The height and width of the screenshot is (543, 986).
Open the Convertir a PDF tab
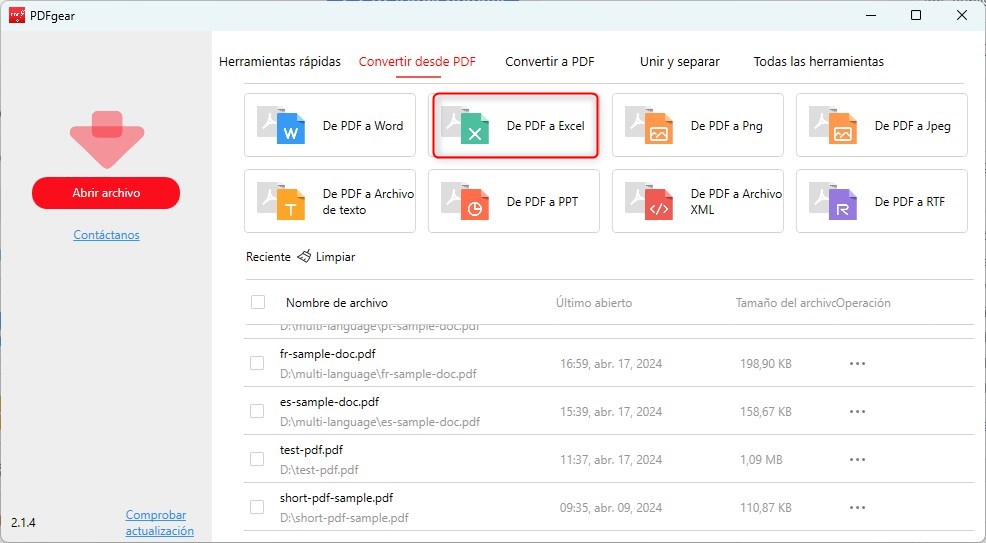(x=550, y=62)
